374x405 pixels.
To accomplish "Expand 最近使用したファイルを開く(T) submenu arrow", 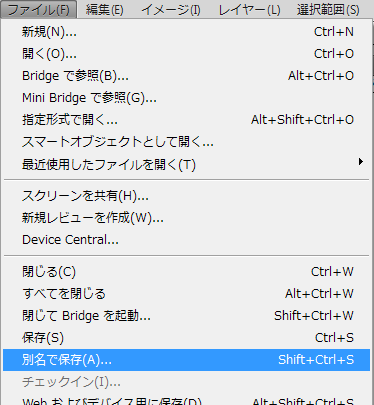I will coord(361,162).
